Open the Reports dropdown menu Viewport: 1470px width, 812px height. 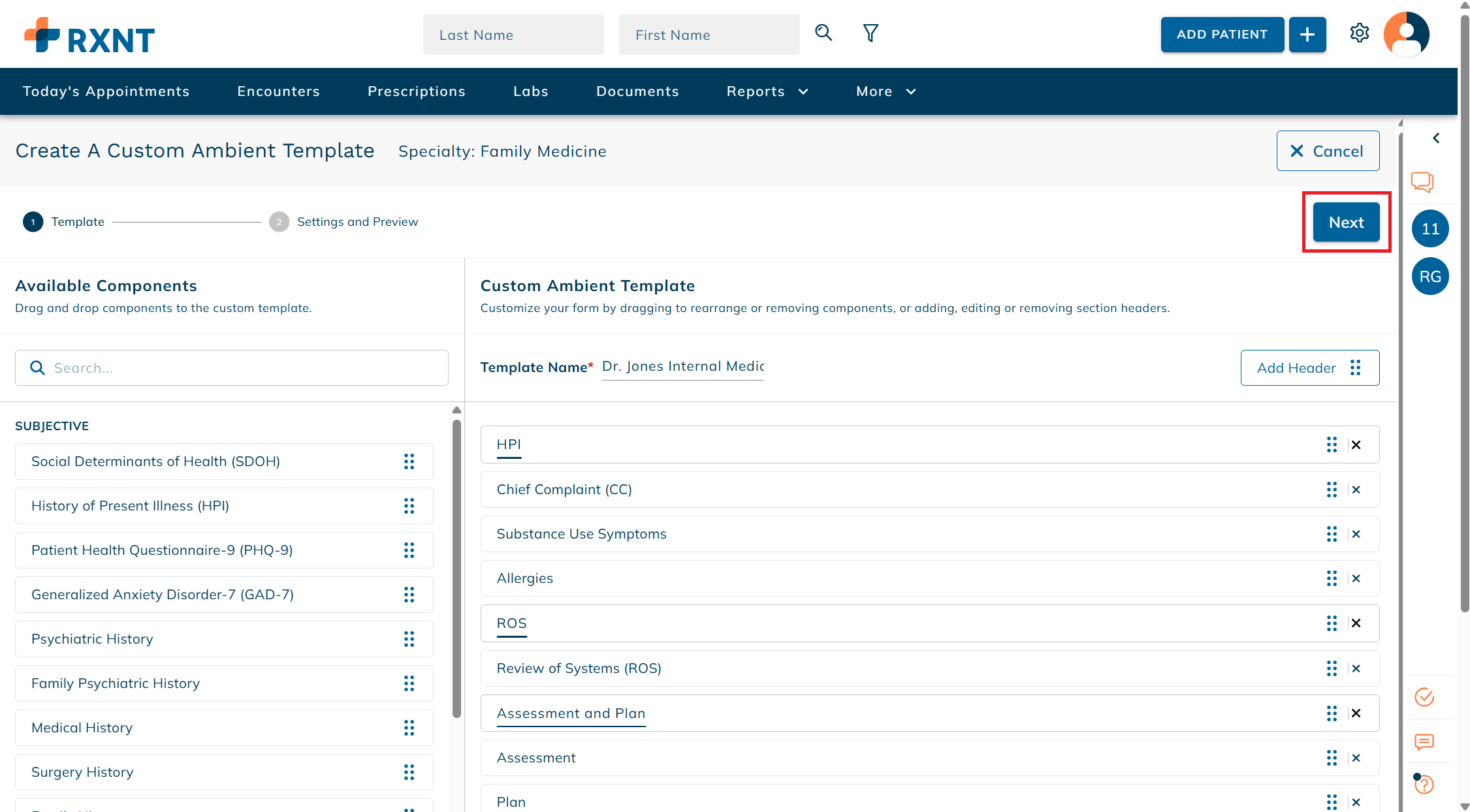(x=767, y=91)
